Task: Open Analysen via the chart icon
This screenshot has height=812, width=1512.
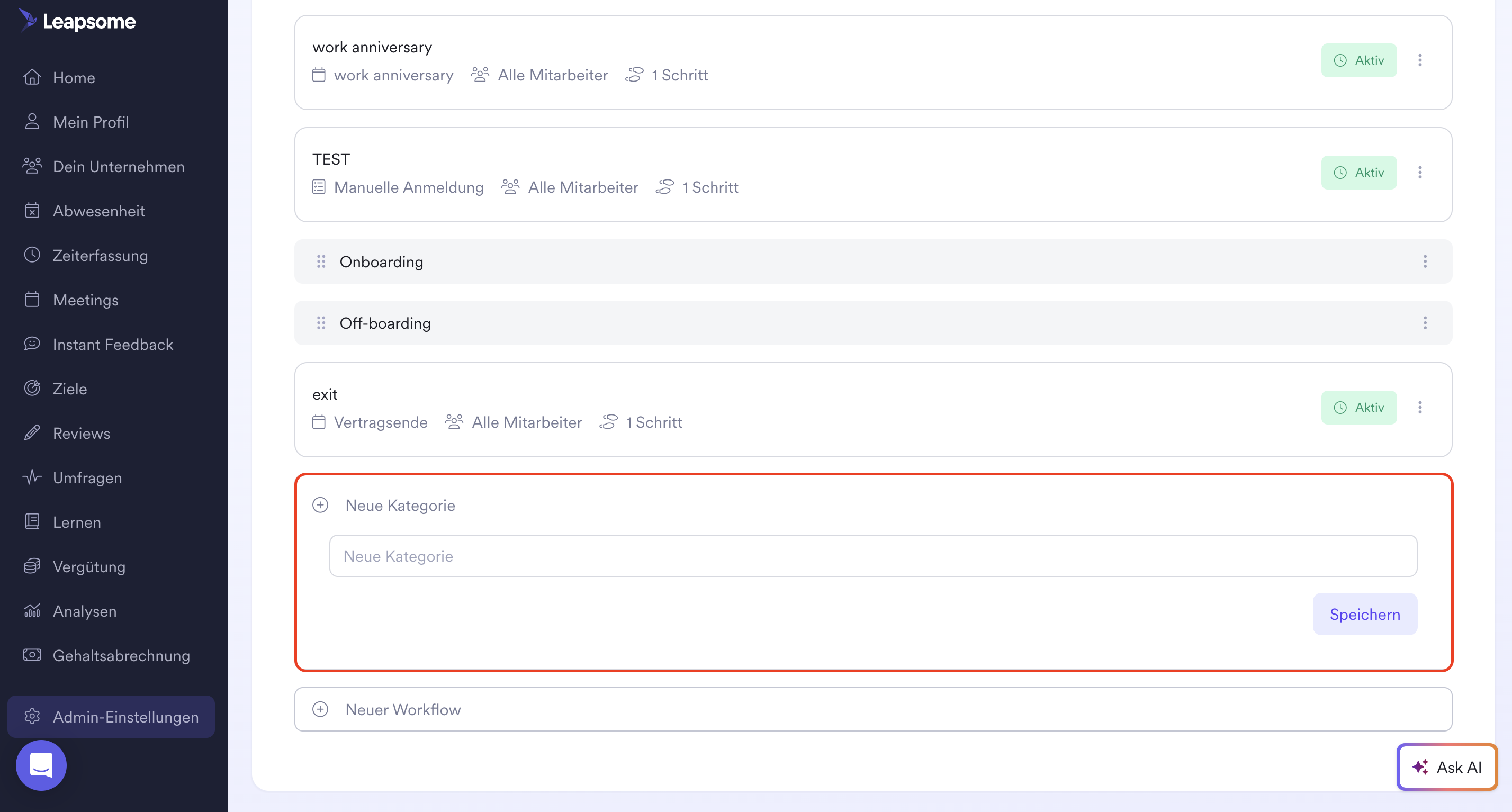Action: point(32,611)
